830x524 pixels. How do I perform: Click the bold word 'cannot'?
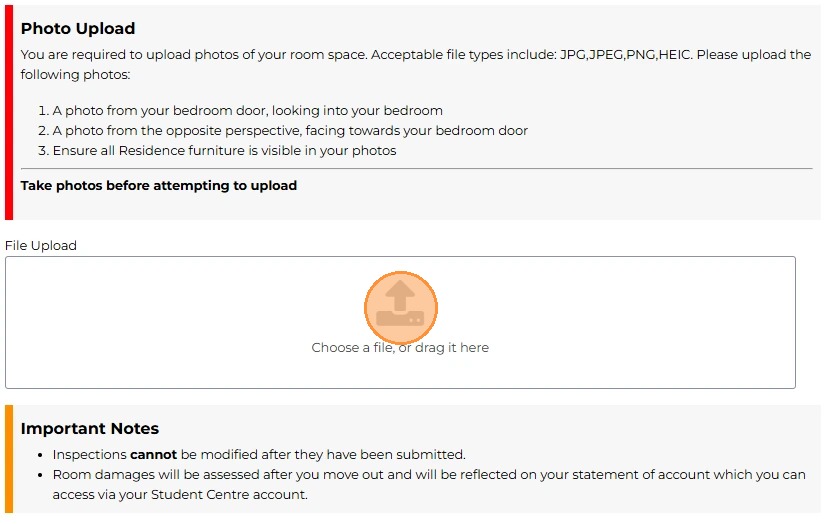[153, 454]
